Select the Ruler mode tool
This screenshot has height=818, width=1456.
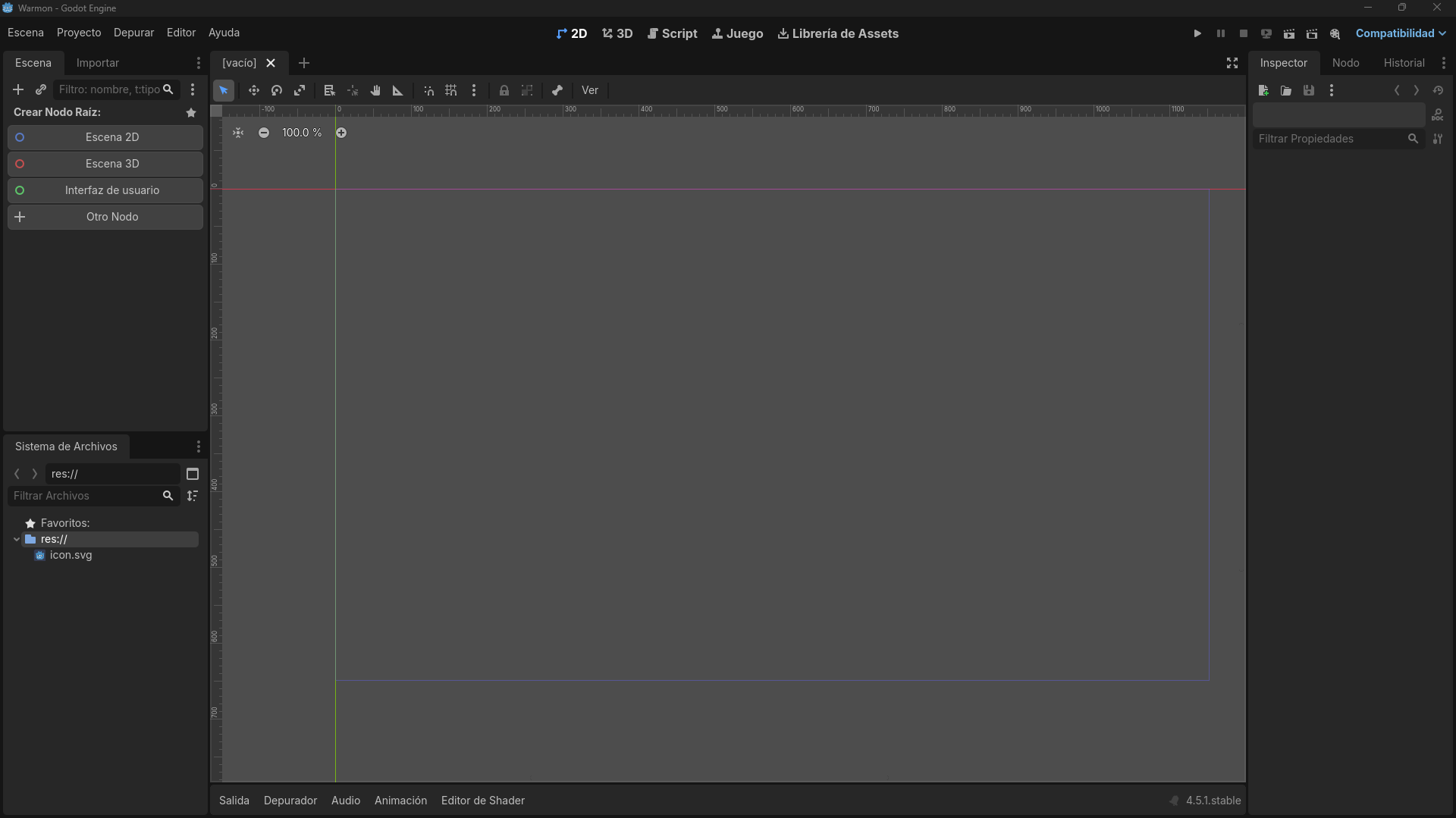pyautogui.click(x=397, y=90)
